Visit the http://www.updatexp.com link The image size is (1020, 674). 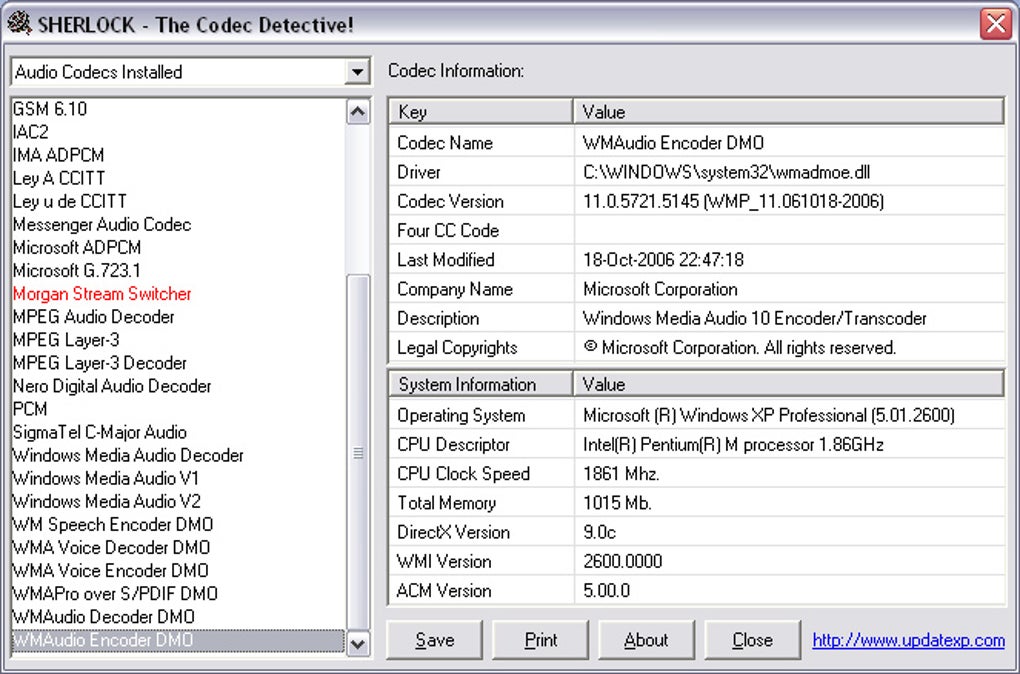pos(909,640)
